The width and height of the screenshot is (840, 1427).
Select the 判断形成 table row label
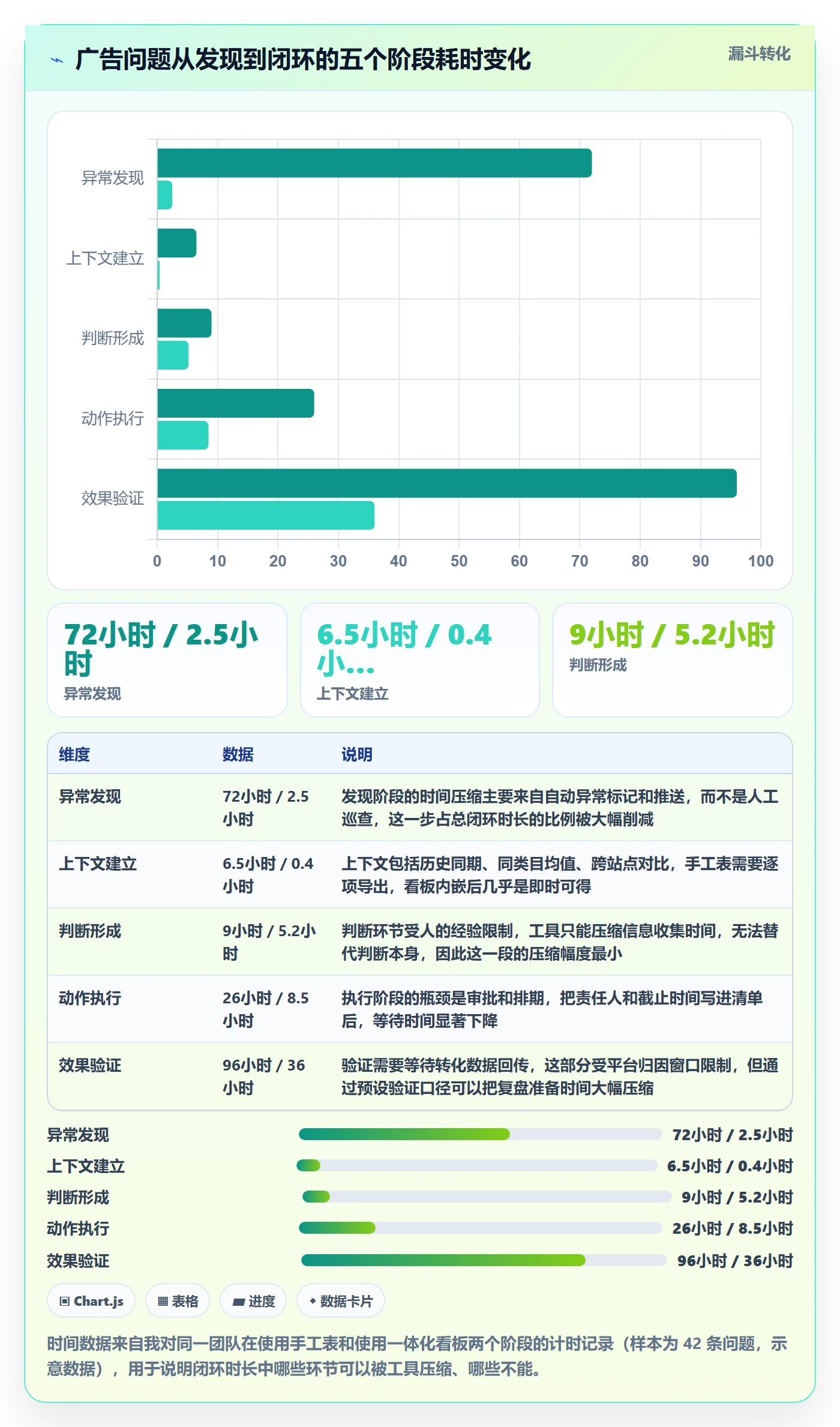90,931
